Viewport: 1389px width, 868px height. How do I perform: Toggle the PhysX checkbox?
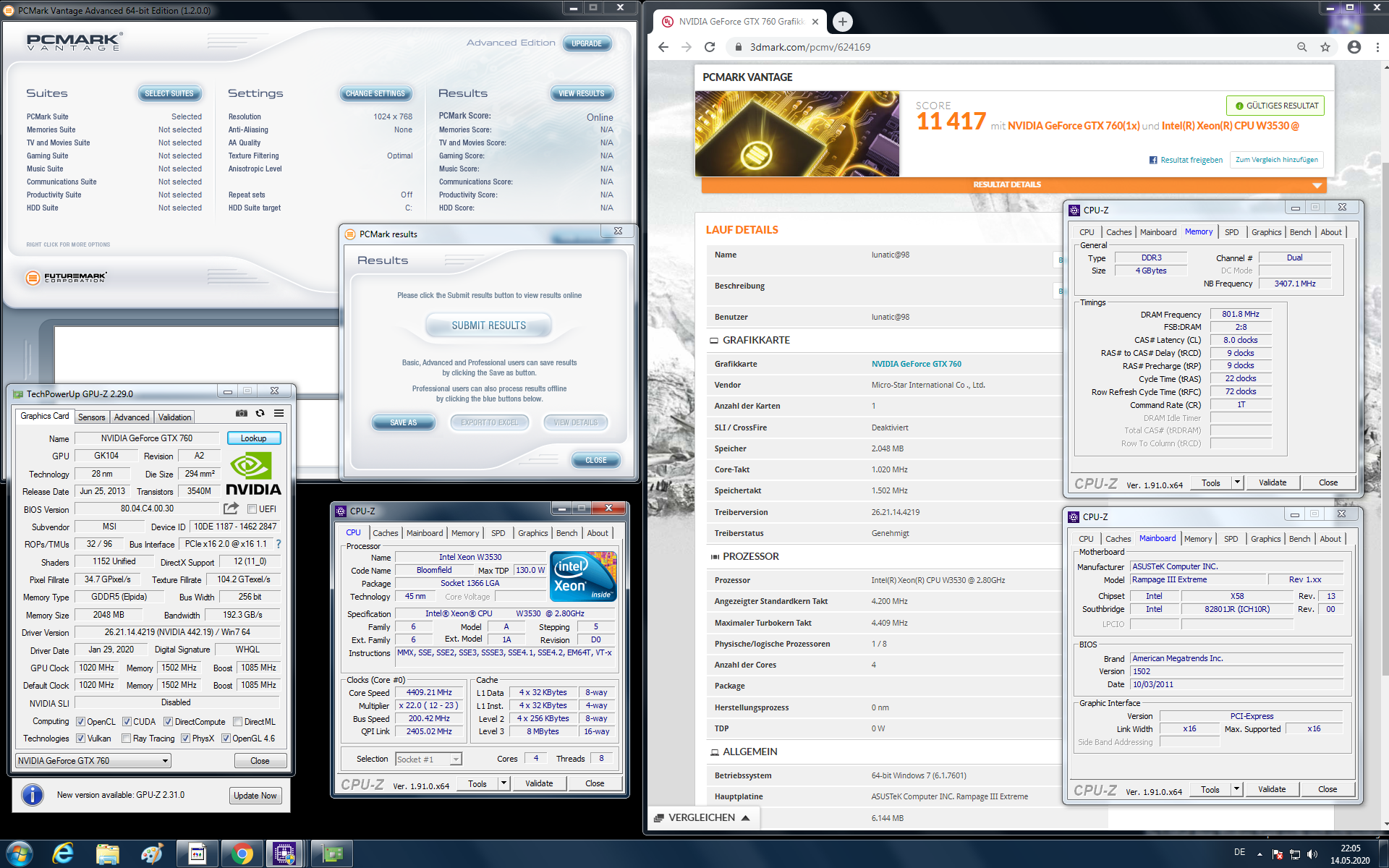pyautogui.click(x=185, y=739)
